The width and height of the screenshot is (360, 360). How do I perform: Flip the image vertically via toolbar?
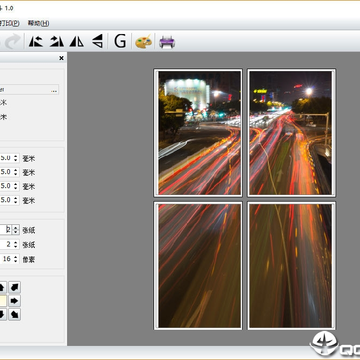pyautogui.click(x=97, y=41)
